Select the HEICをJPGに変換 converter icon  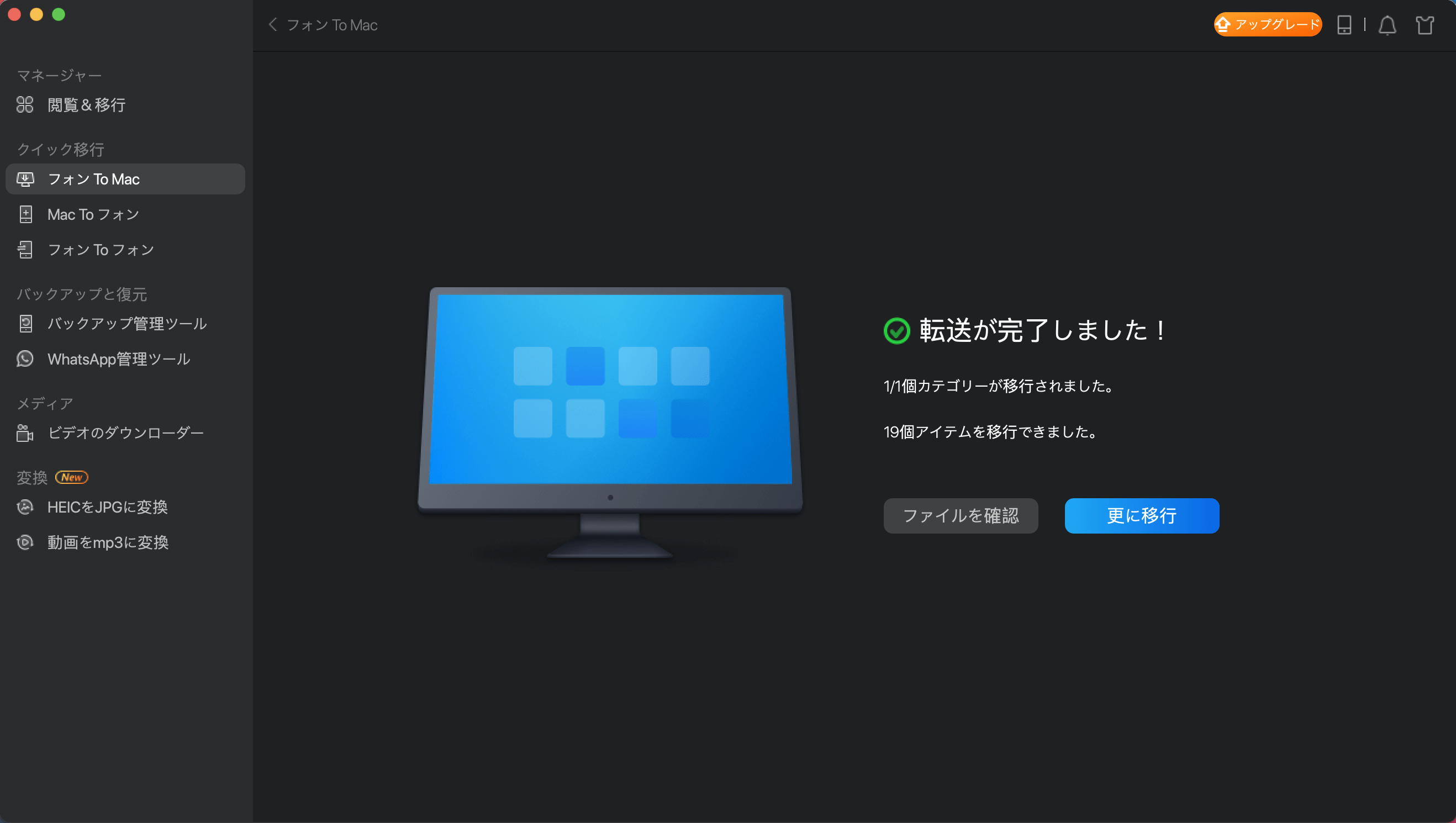(25, 507)
